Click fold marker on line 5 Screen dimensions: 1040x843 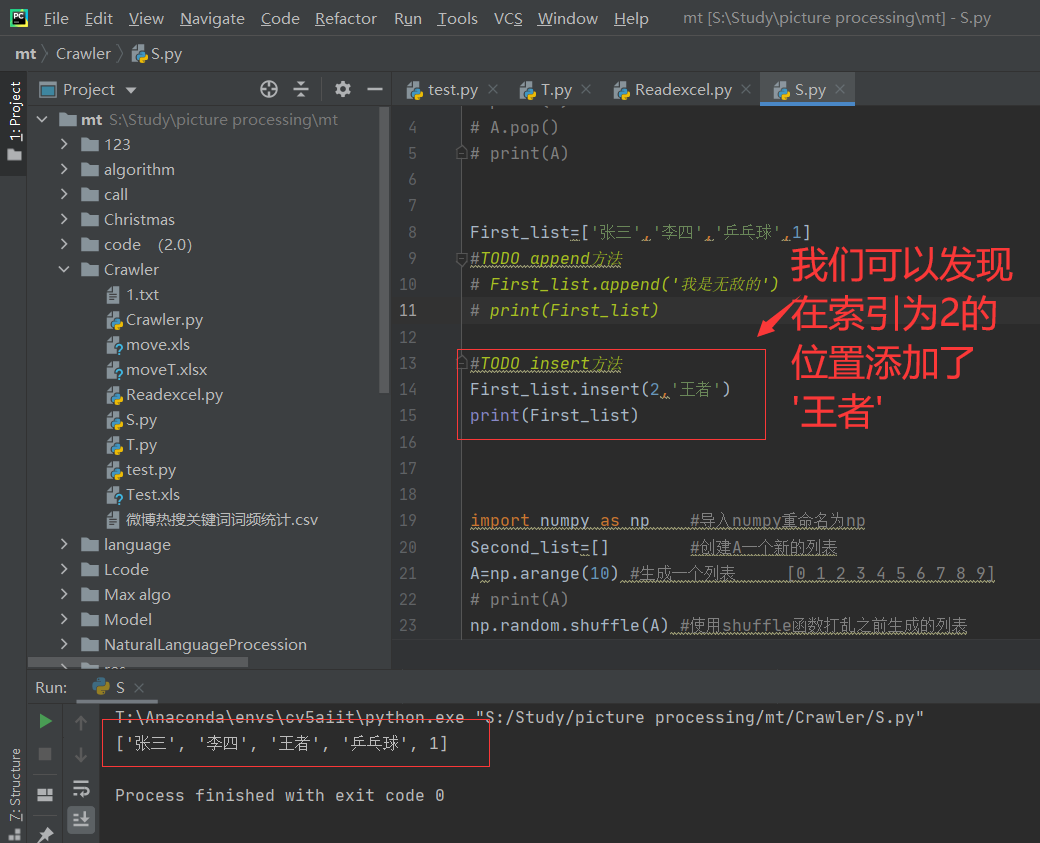pos(462,153)
